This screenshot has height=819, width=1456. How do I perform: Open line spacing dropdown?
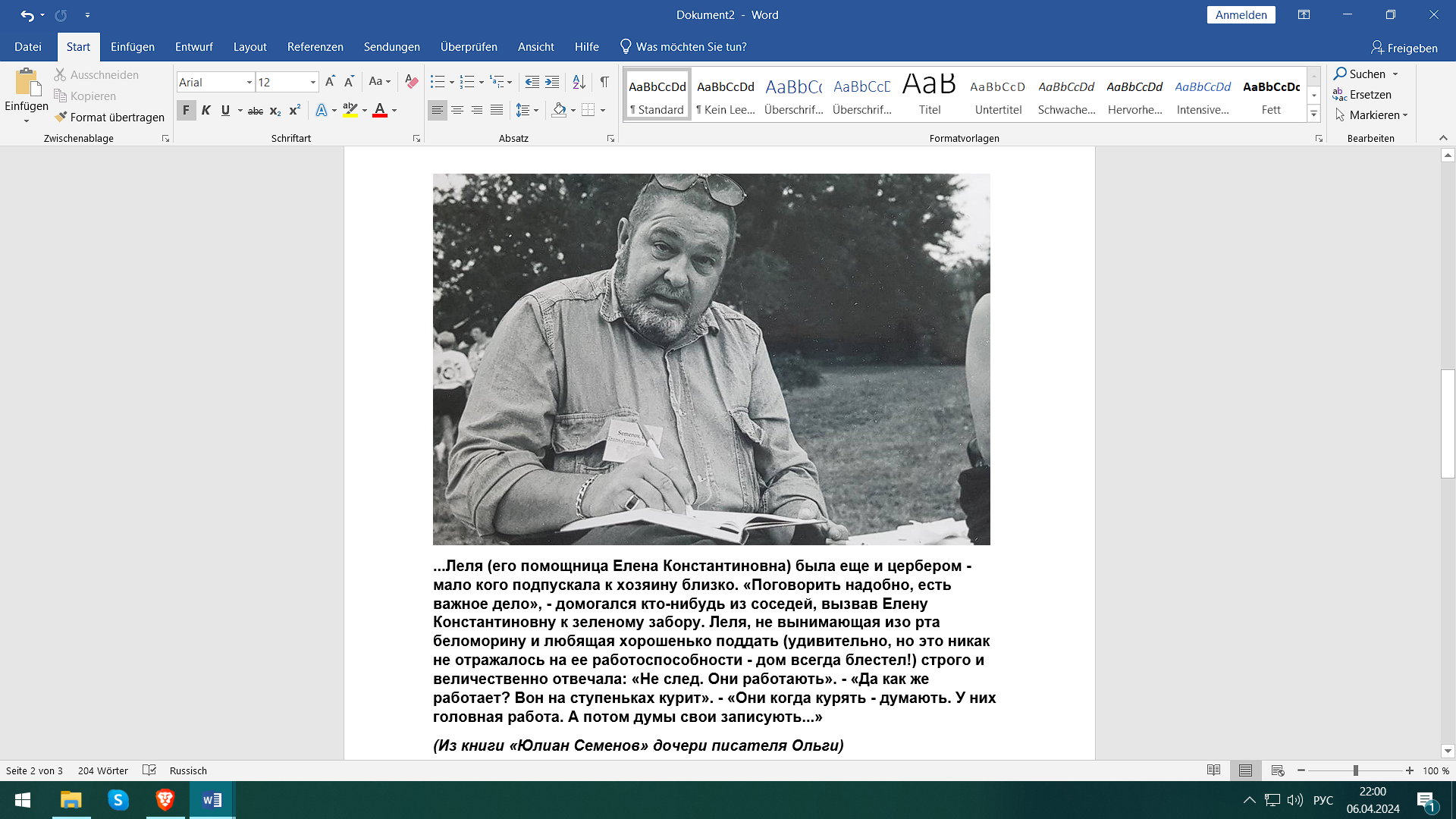tap(527, 111)
